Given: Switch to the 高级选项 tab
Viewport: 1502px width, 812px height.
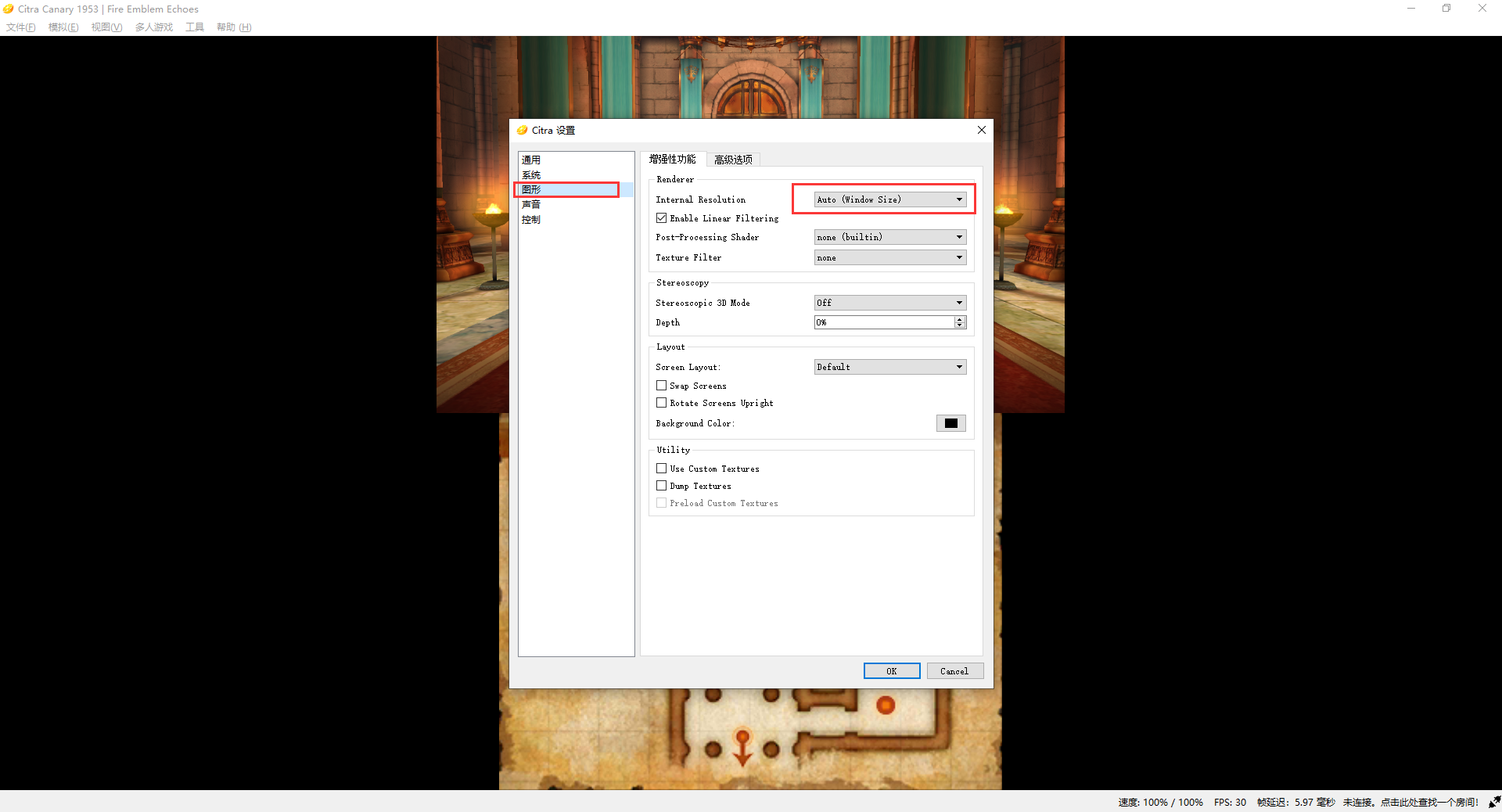Looking at the screenshot, I should pos(733,160).
